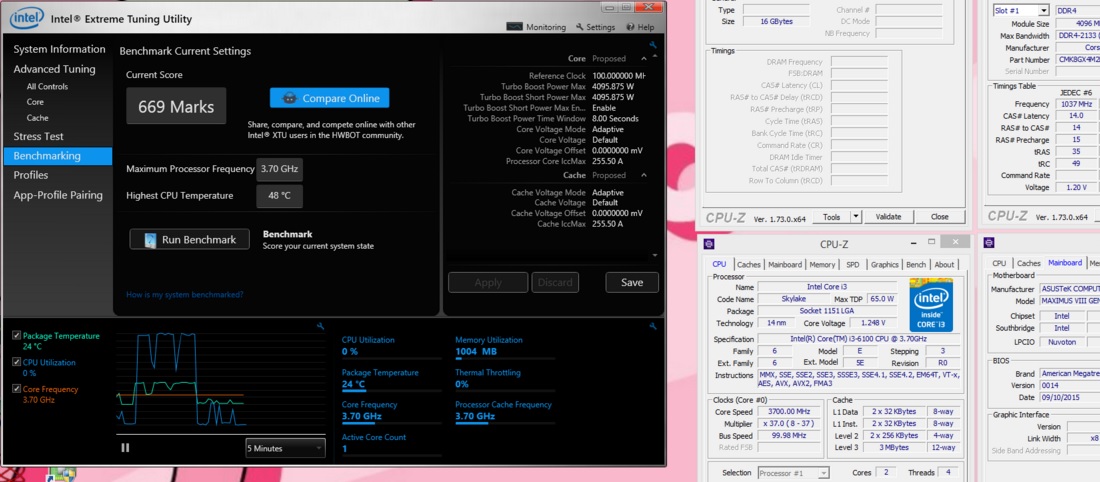Viewport: 1100px width, 482px height.
Task: Click Memory Utilization 1004 MB value
Action: [x=476, y=352]
